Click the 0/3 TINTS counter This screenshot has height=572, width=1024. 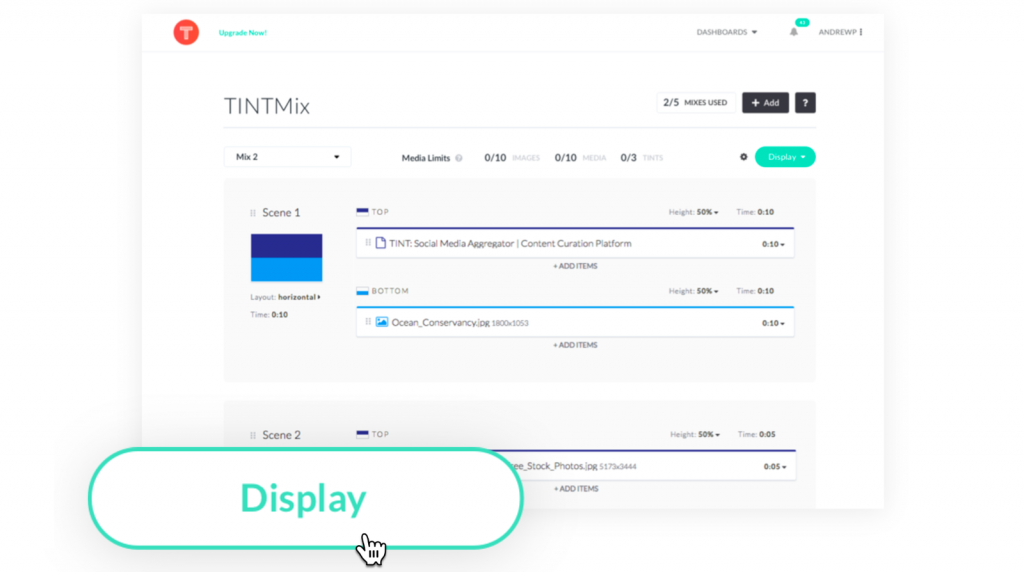tap(641, 157)
